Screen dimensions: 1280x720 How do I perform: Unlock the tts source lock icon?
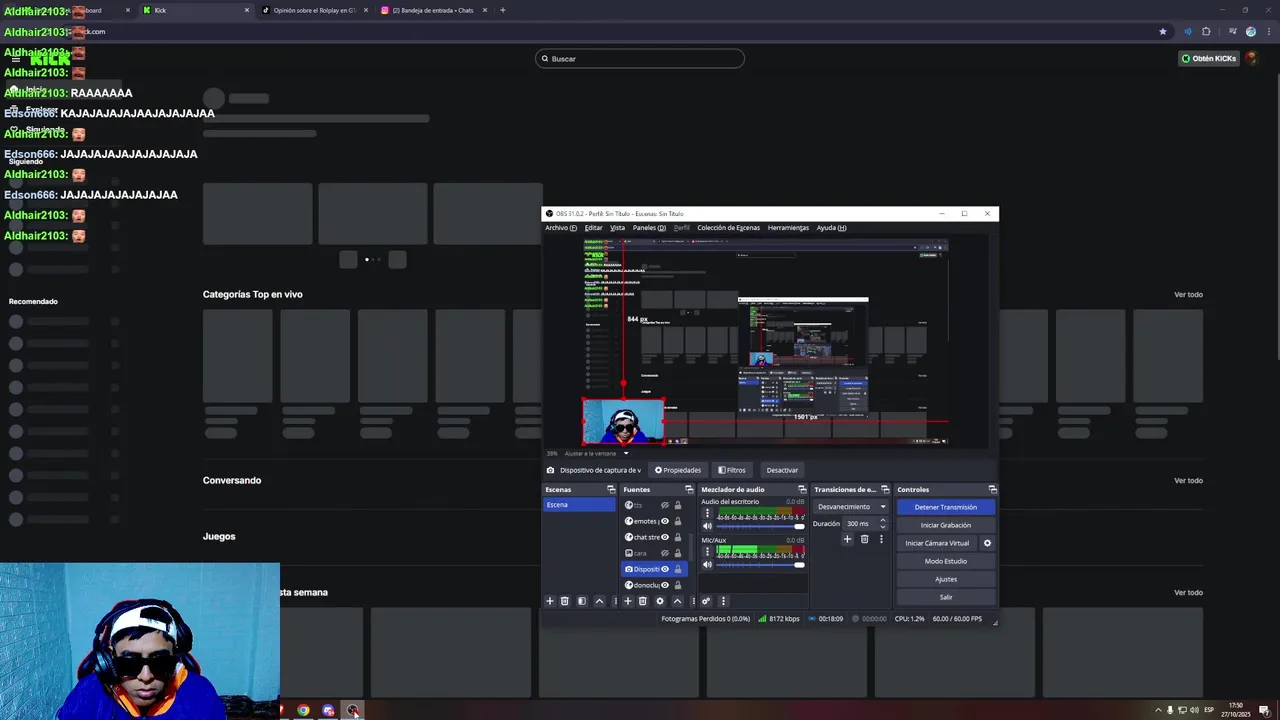pos(678,505)
